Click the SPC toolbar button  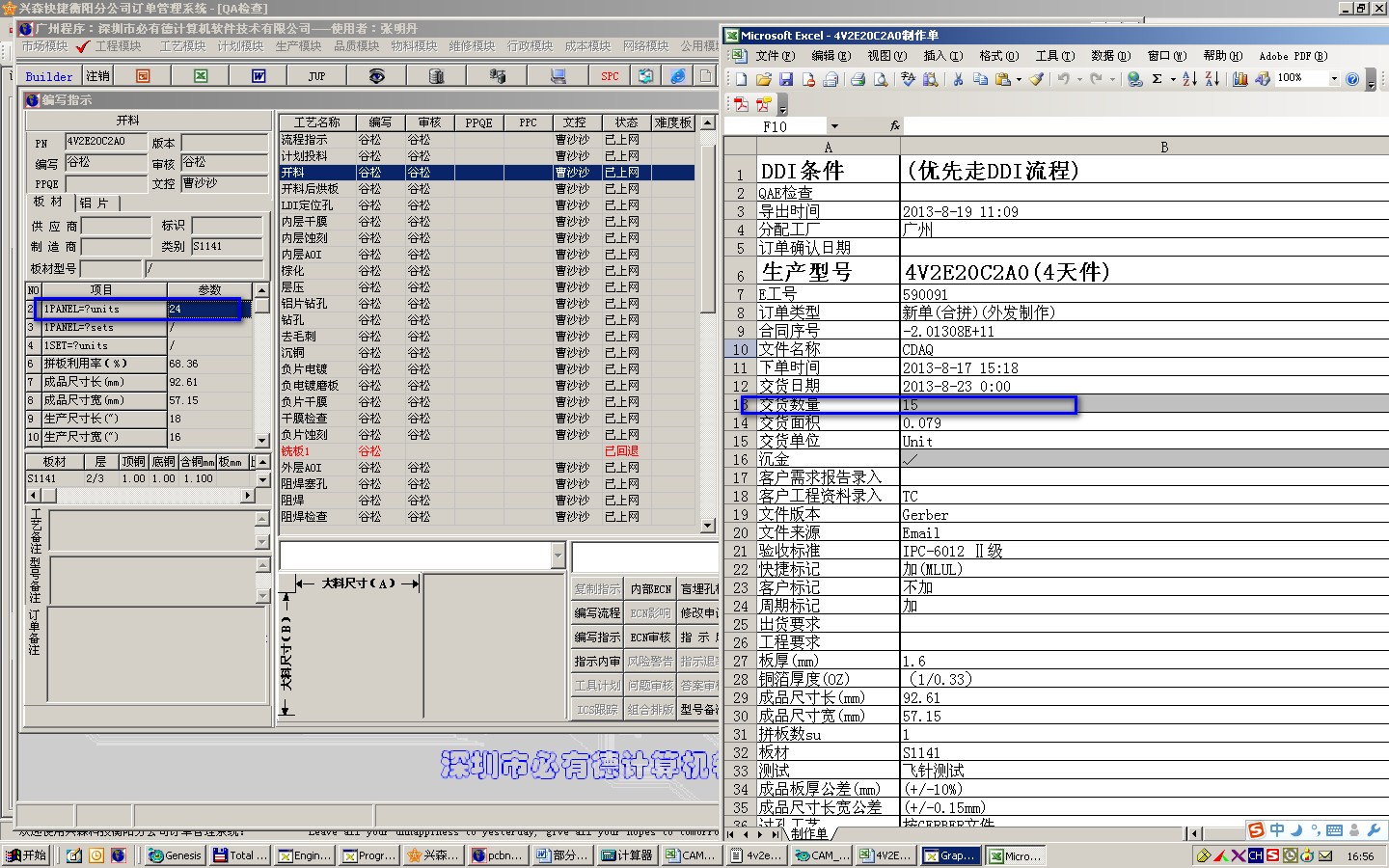point(610,75)
